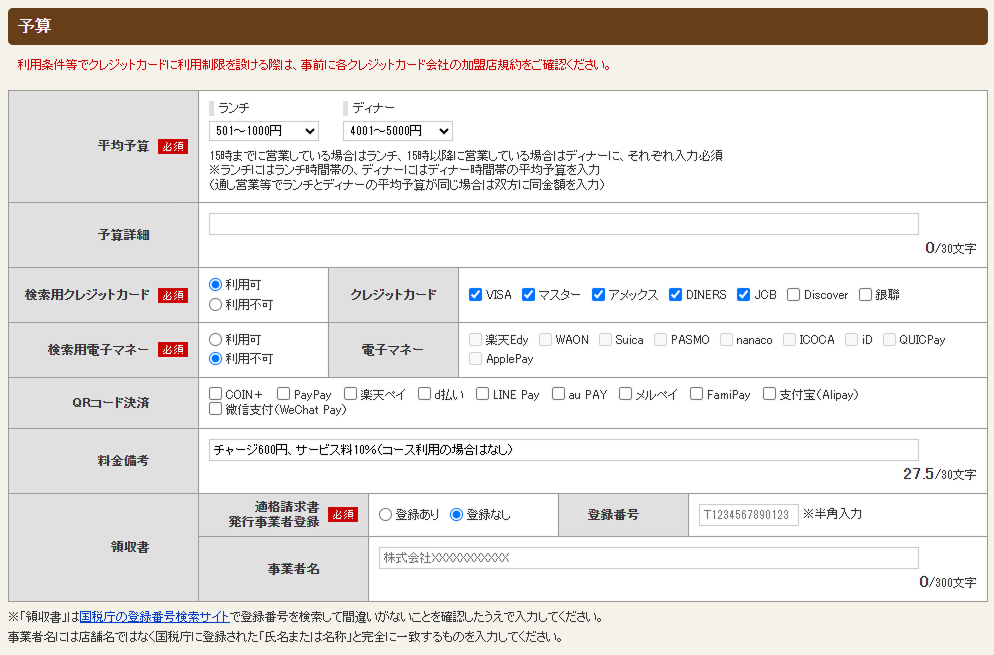
Task: Check the 楽天ペイ checkbox
Action: tap(351, 394)
